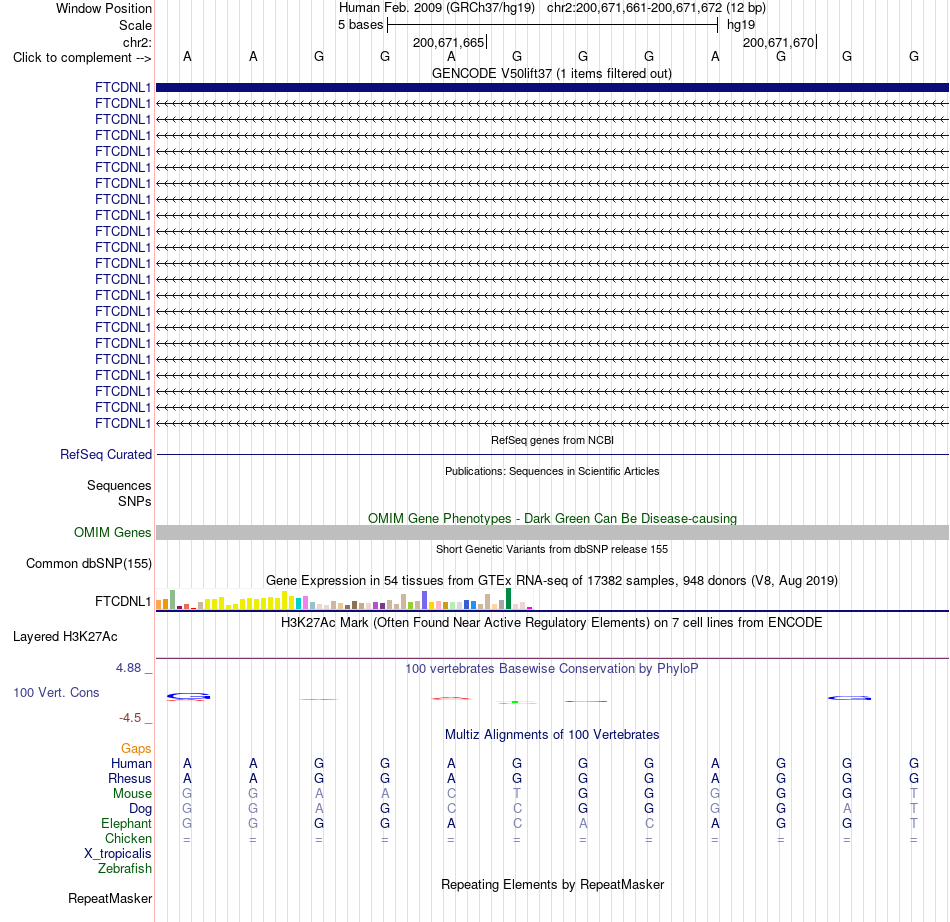Click the 'T' base in the Dog row

pyautogui.click(x=914, y=809)
